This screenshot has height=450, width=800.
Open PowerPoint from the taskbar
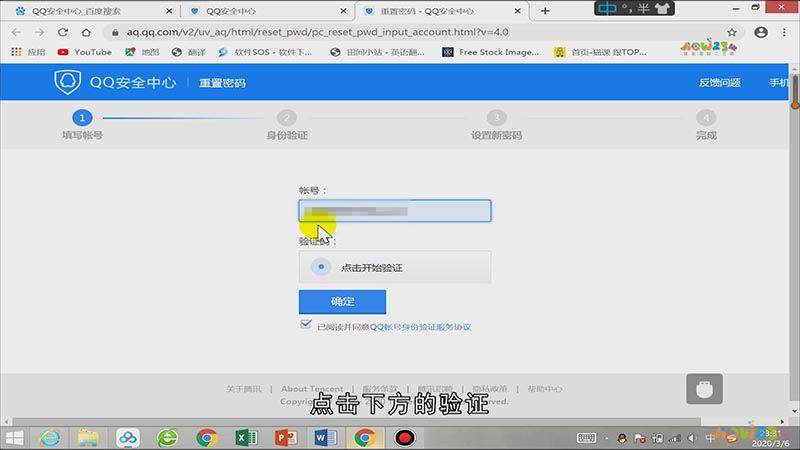(286, 438)
